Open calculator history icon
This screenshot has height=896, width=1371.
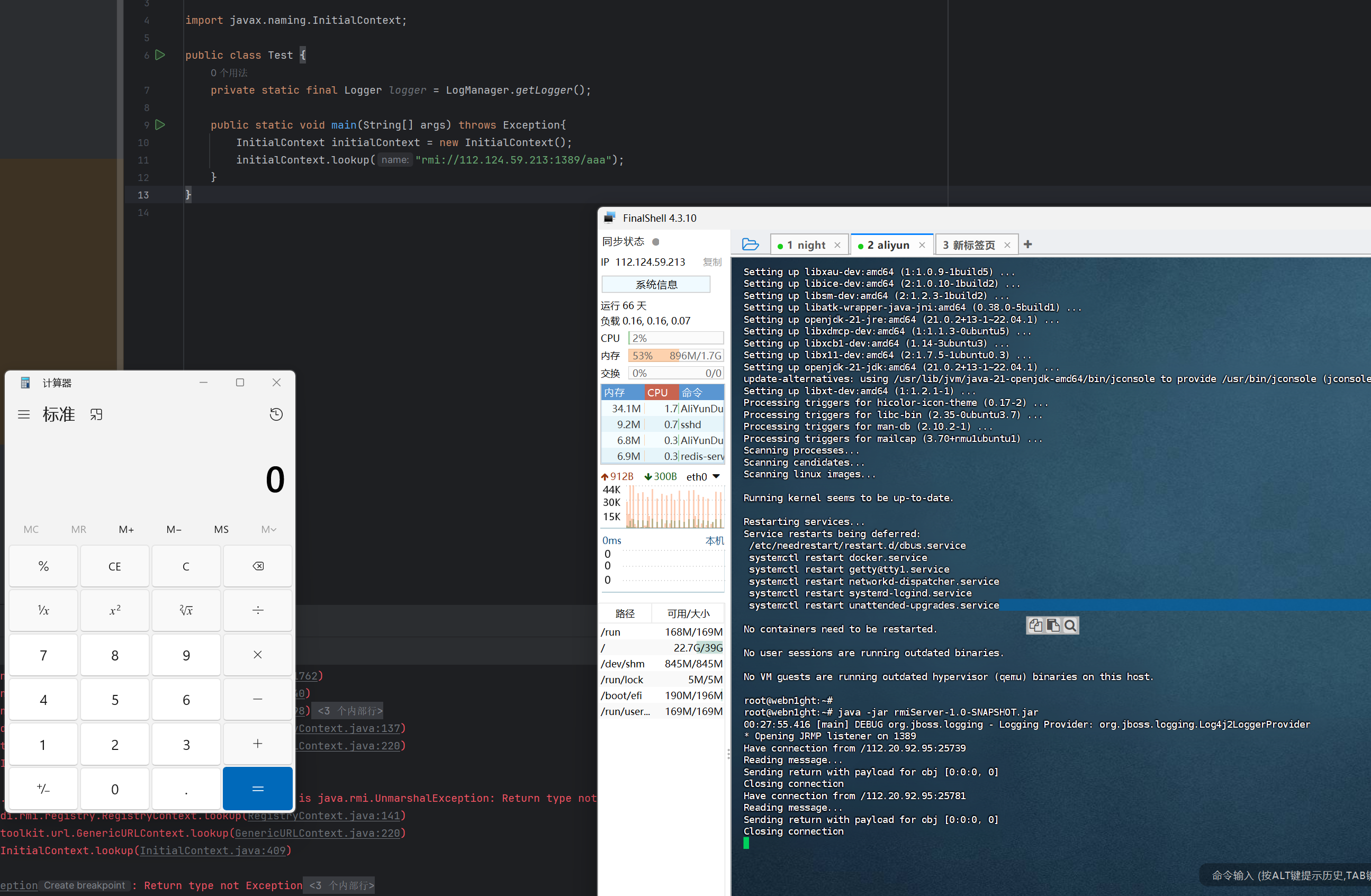coord(276,414)
